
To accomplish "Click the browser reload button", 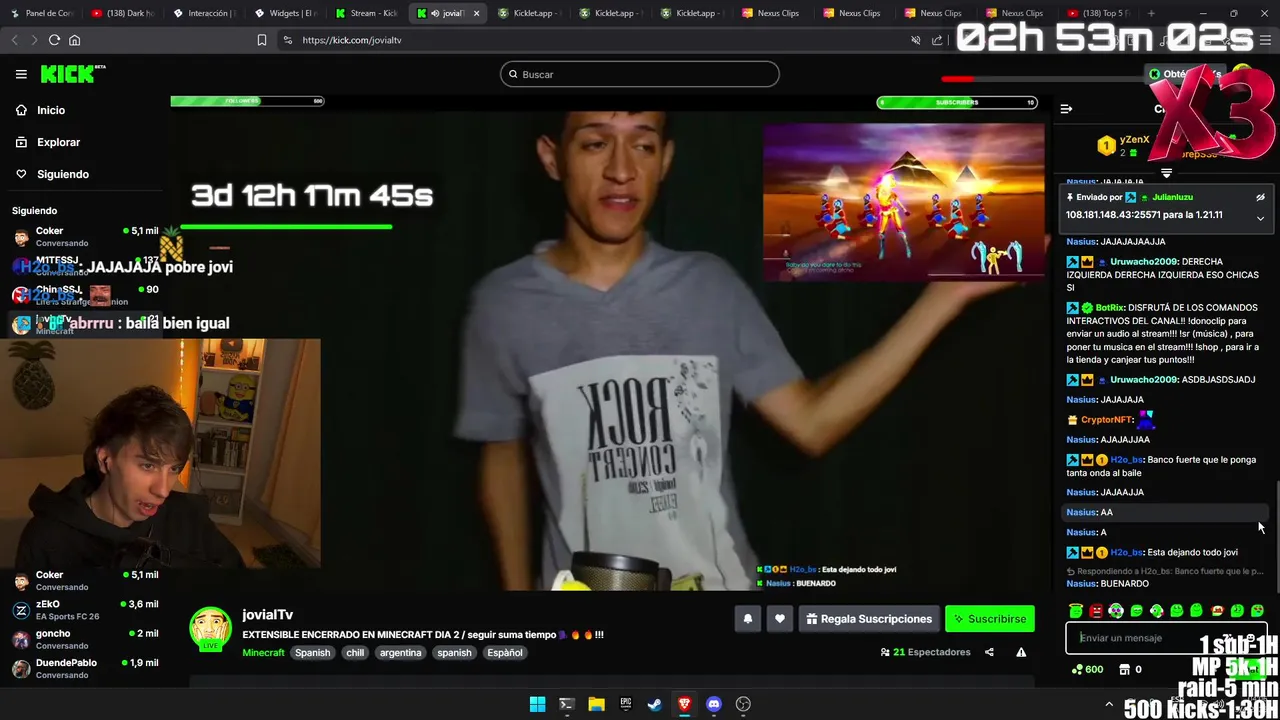I will coord(54,40).
